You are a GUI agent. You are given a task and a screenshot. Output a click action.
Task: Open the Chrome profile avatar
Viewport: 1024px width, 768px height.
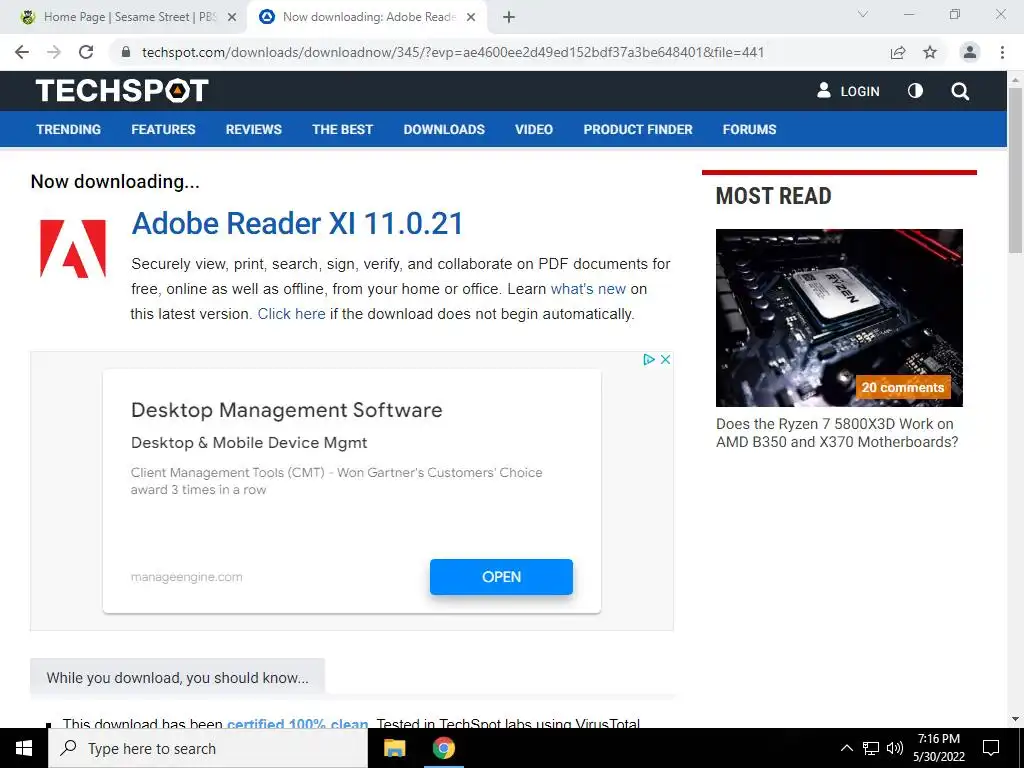point(970,52)
